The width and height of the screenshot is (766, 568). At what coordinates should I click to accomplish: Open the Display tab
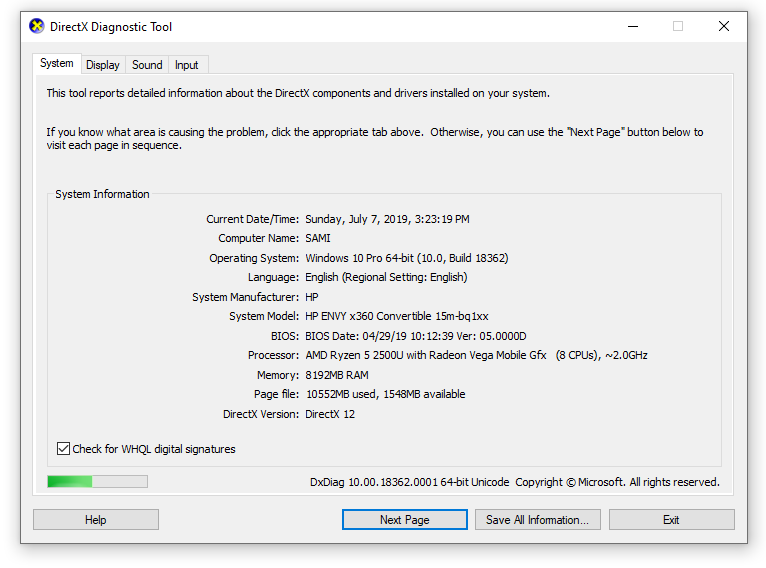[103, 65]
